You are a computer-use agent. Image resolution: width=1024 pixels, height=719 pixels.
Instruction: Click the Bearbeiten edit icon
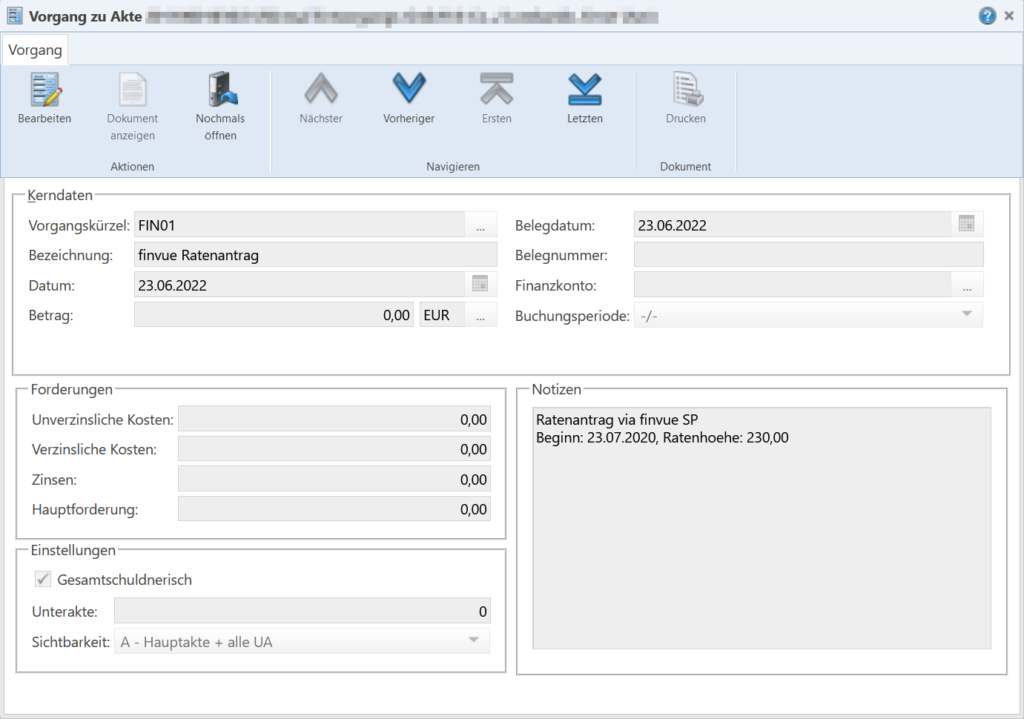tap(44, 90)
